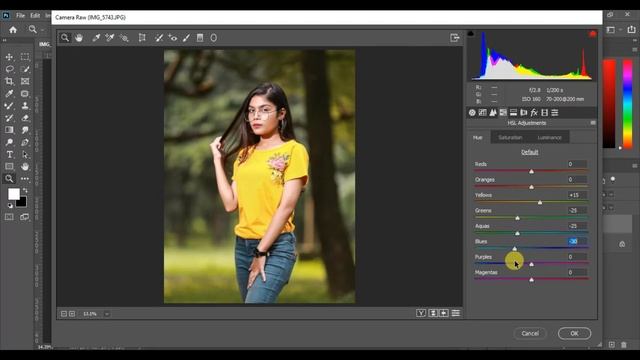The height and width of the screenshot is (360, 640).
Task: Select the Transform tool in Camera Raw
Action: [142, 38]
